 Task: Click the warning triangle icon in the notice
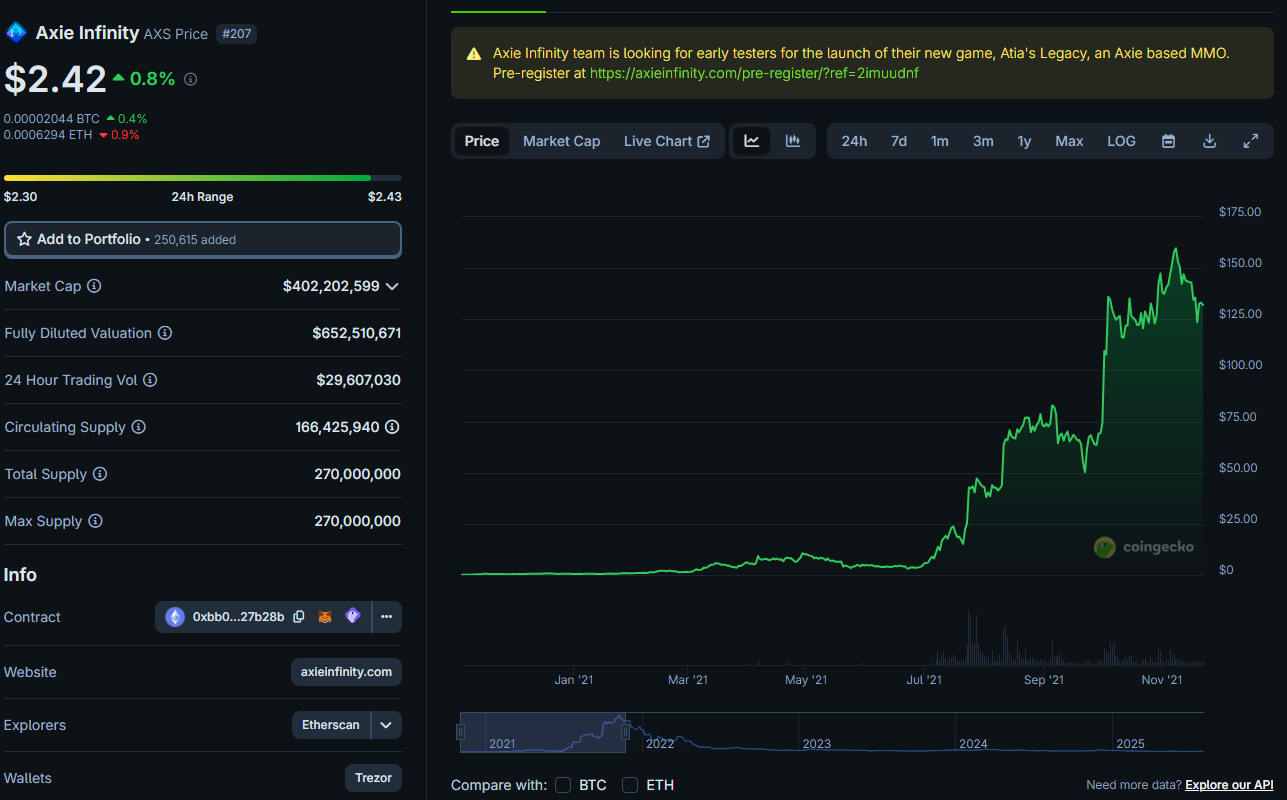pos(472,54)
